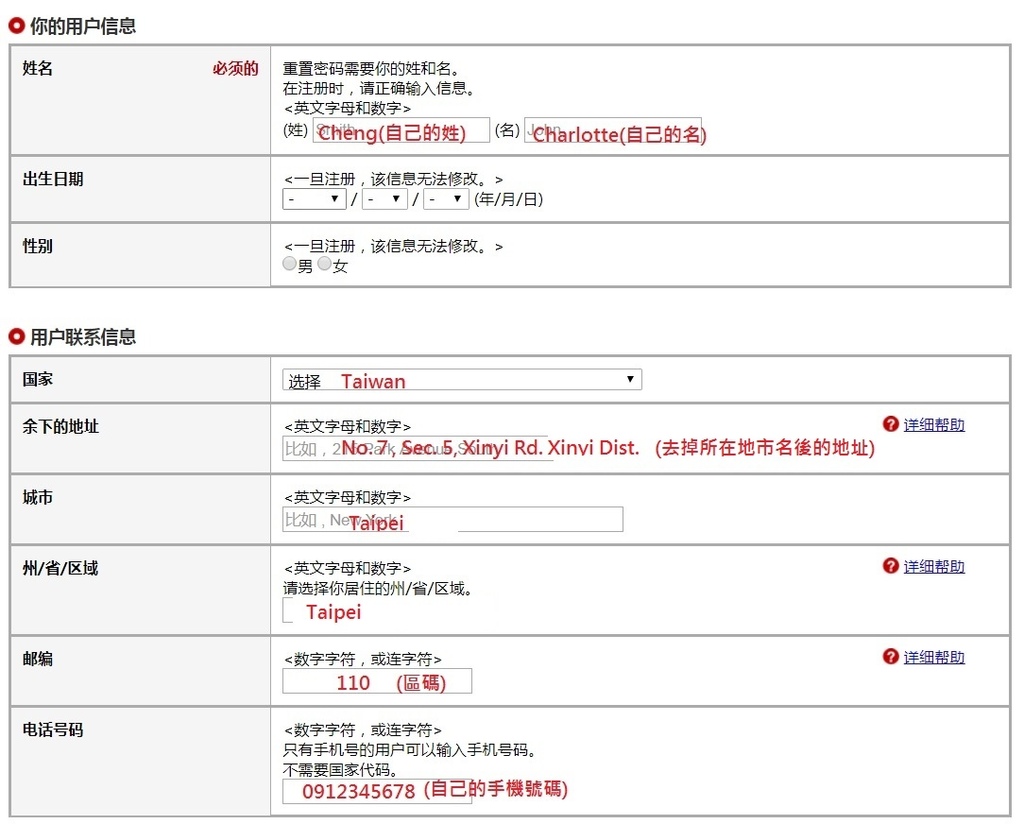
Task: Click help icon in postal code row
Action: tap(891, 657)
